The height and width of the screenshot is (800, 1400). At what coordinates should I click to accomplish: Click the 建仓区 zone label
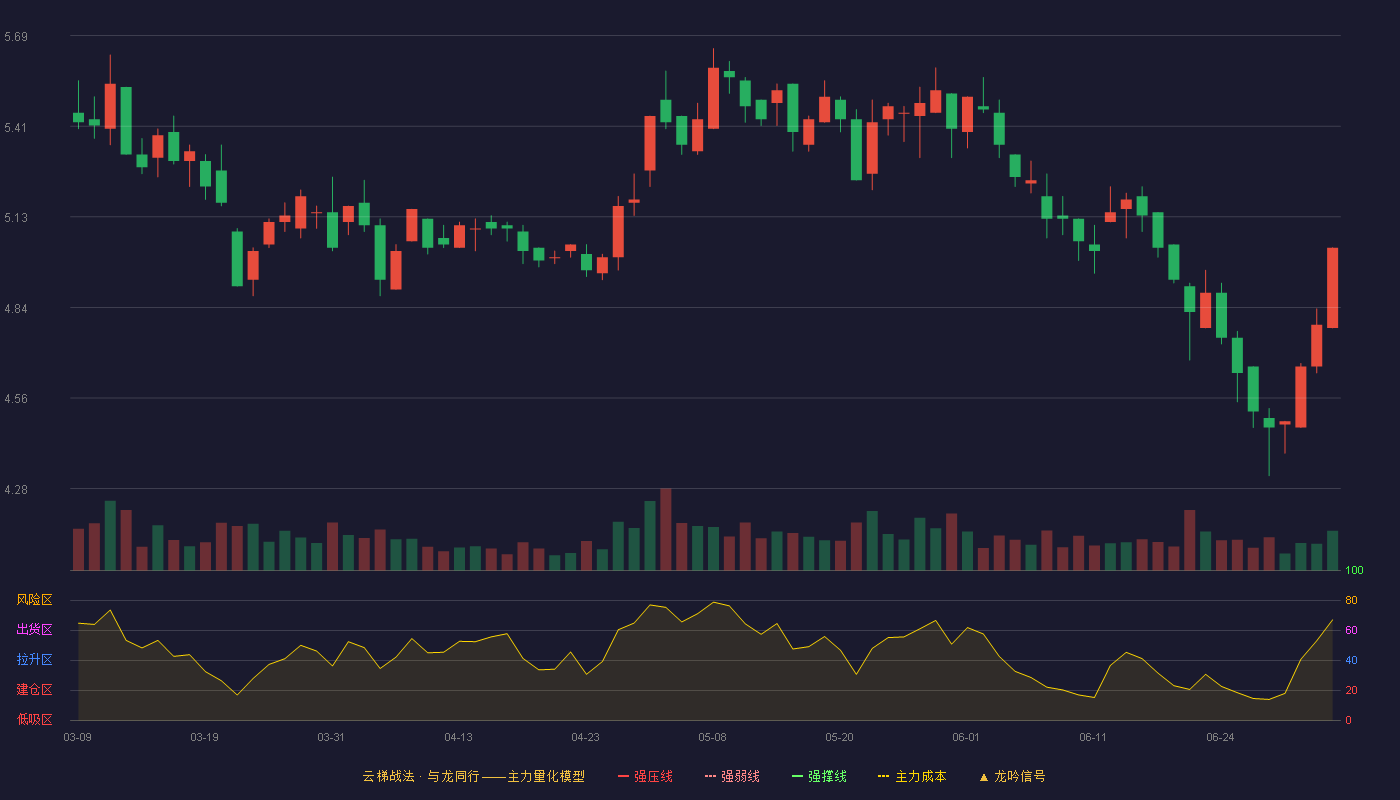pos(34,690)
